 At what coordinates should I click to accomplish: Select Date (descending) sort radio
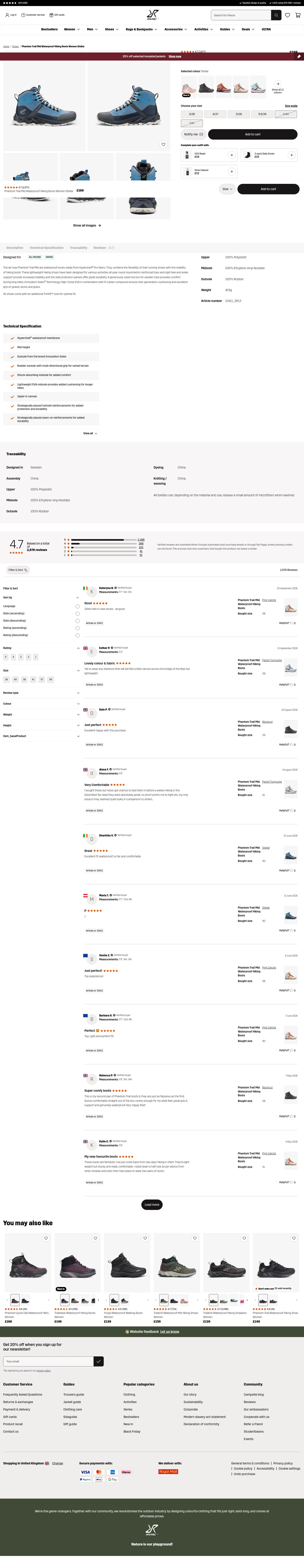pyautogui.click(x=77, y=621)
